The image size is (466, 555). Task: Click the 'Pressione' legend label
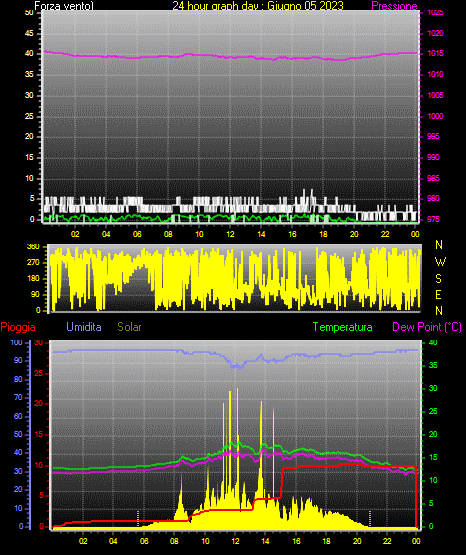(x=394, y=6)
